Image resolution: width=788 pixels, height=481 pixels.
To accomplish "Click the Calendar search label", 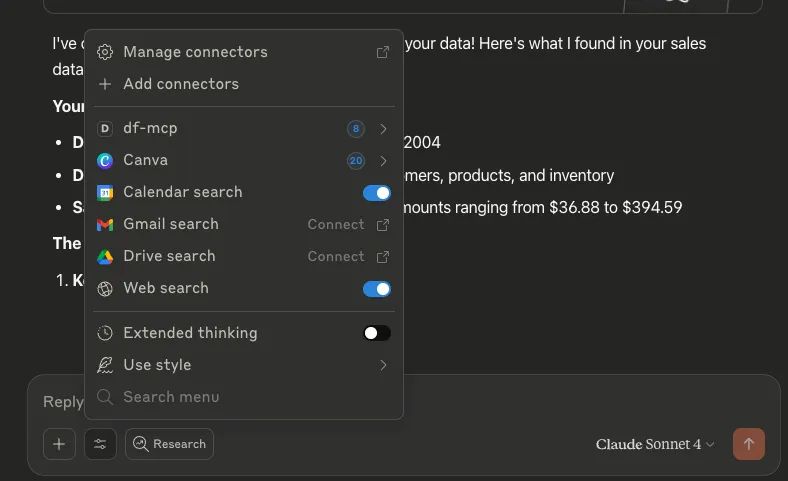I will click(183, 193).
